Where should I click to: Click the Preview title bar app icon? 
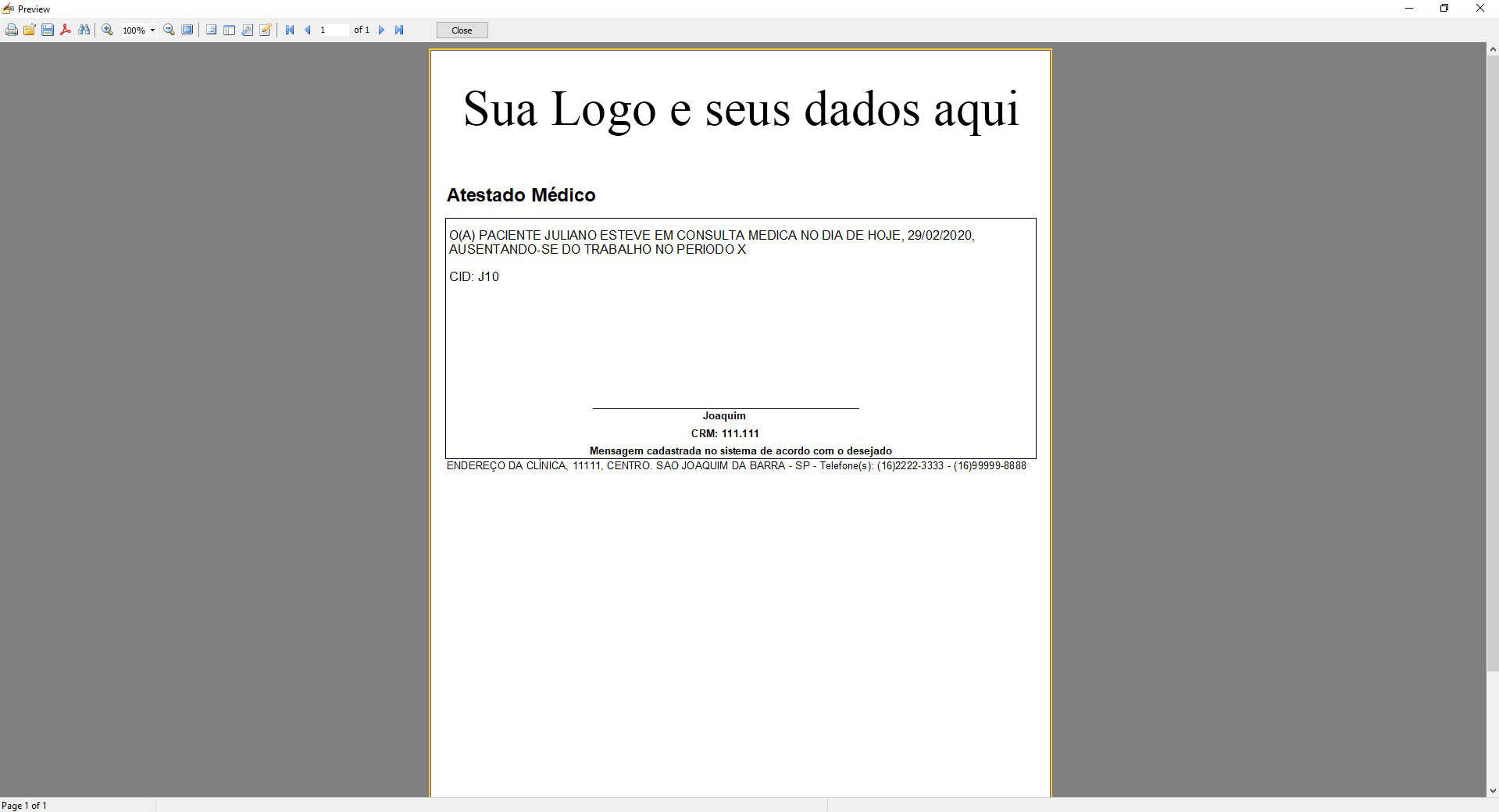8,9
